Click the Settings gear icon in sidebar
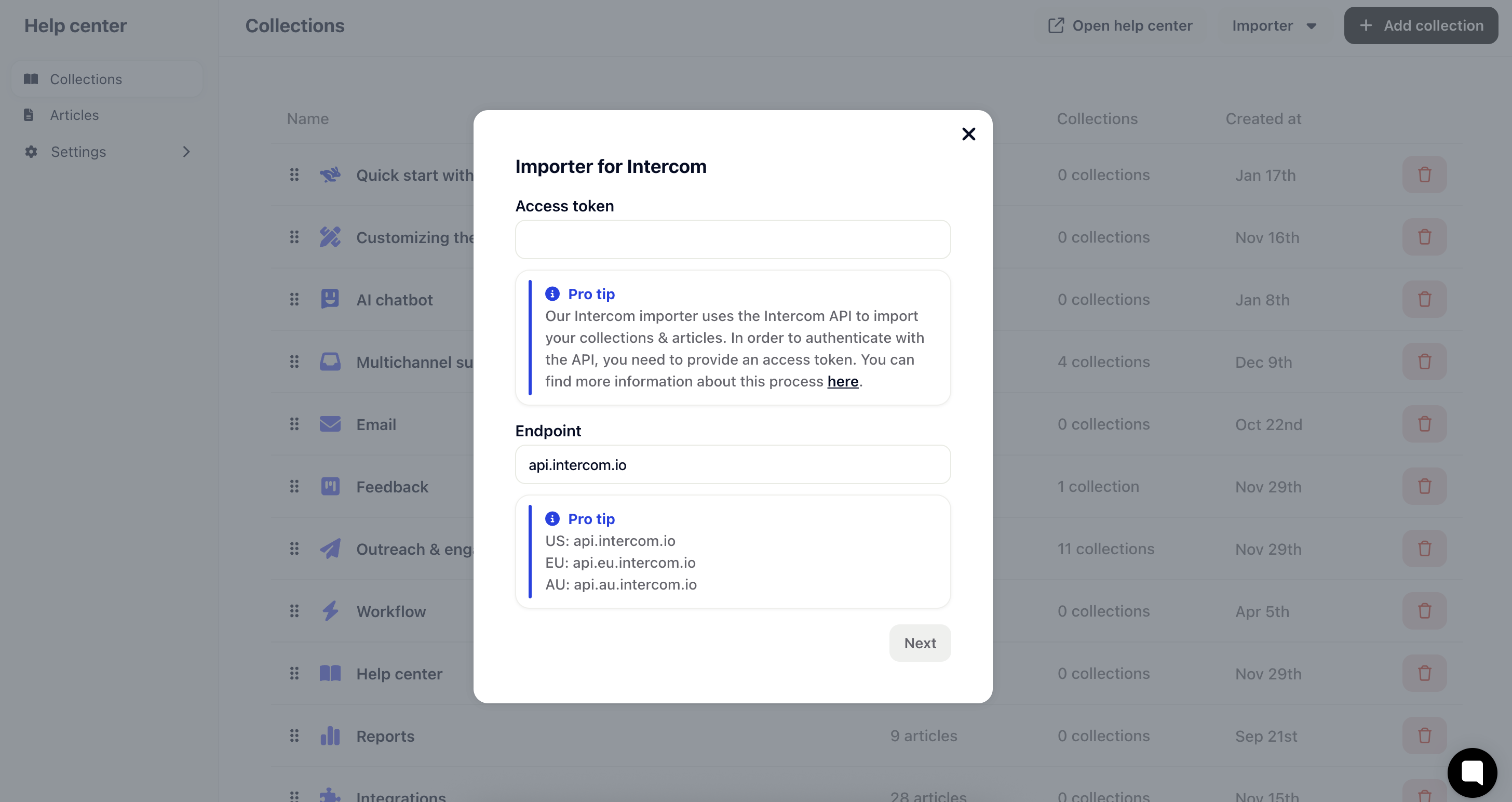This screenshot has width=1512, height=802. 31,152
